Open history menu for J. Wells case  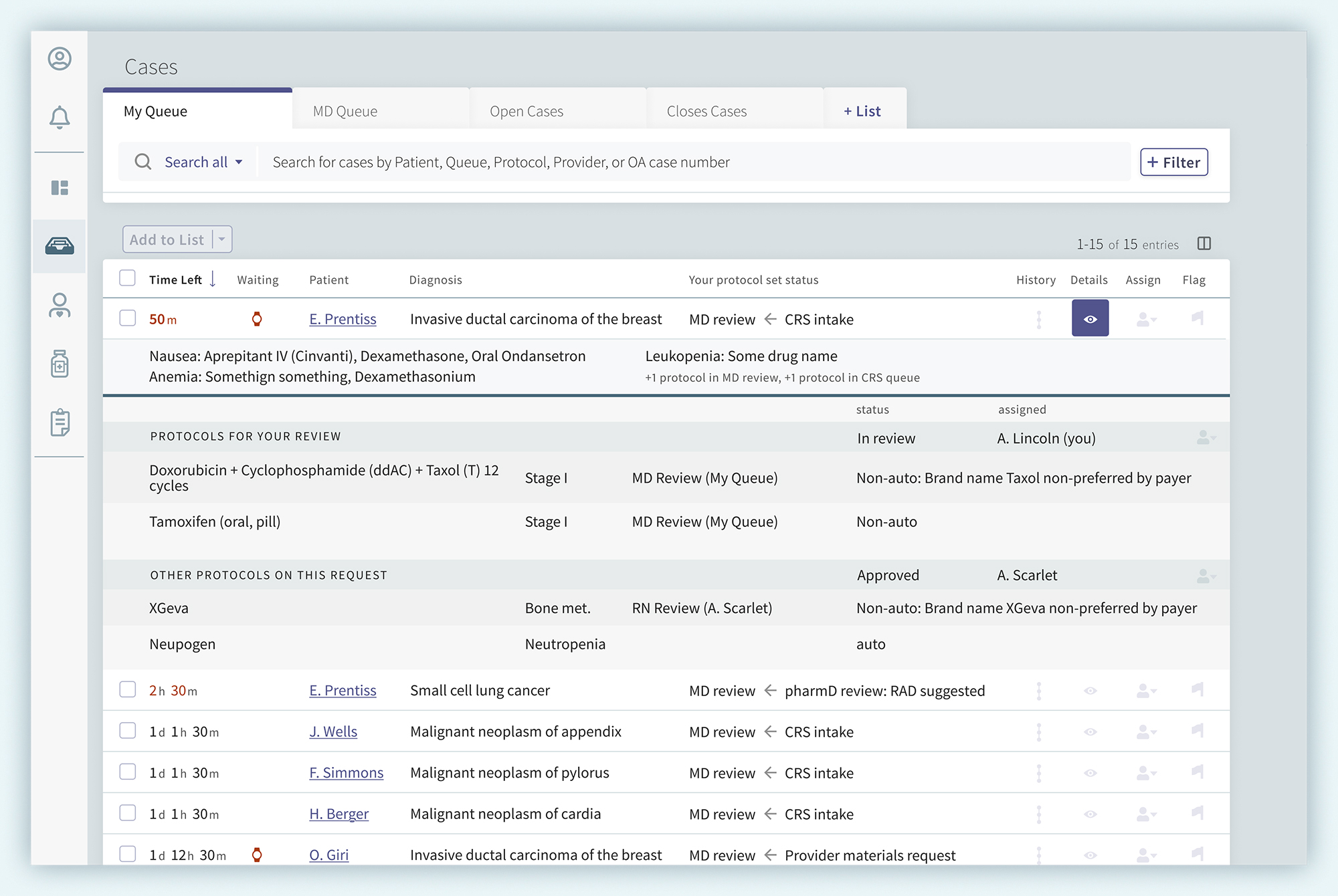pyautogui.click(x=1039, y=732)
